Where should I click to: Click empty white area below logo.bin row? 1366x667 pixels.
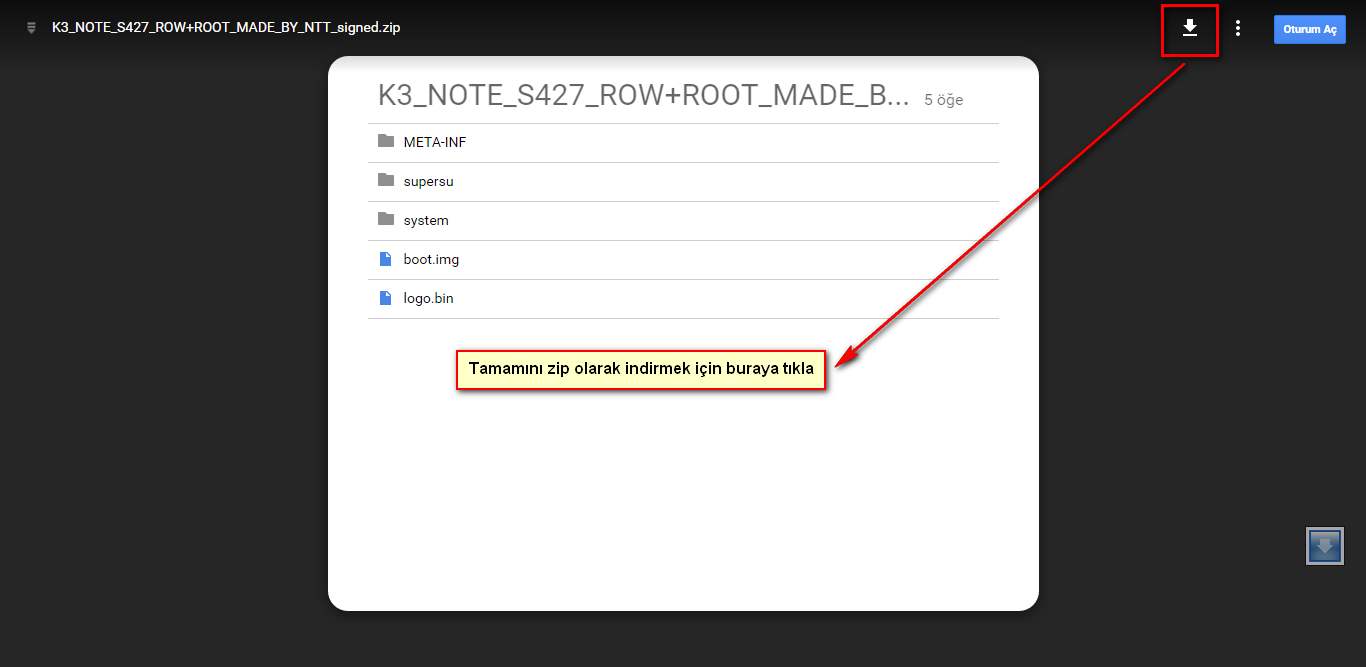[683, 480]
